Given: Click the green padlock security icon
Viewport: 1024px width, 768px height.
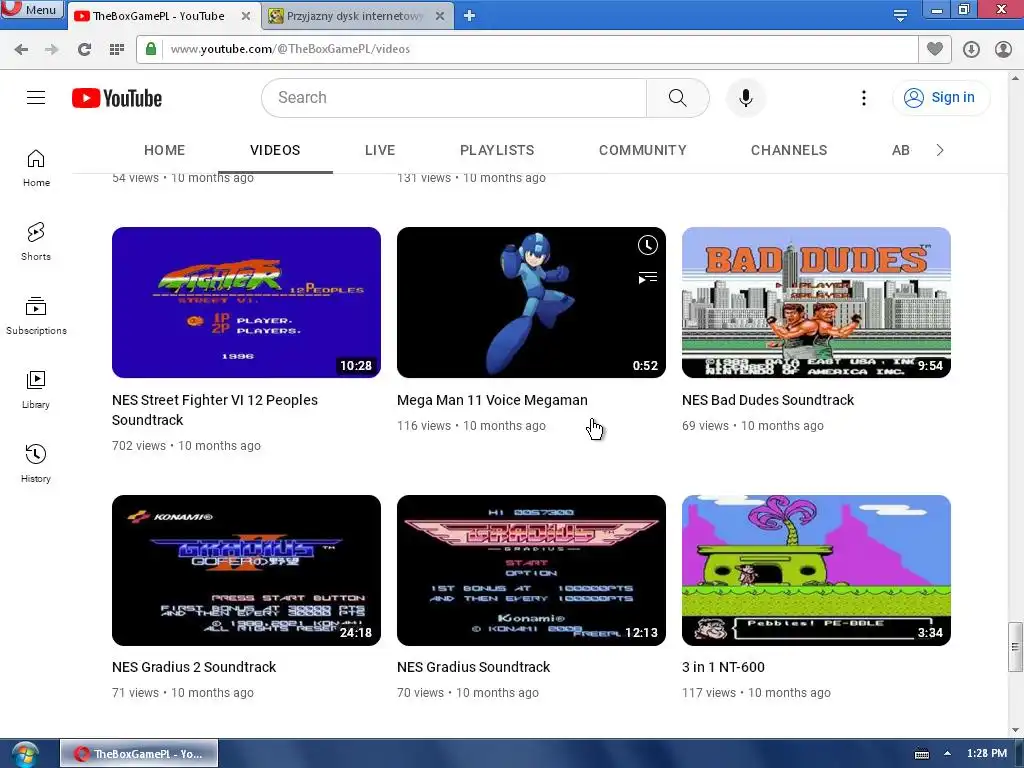Looking at the screenshot, I should [151, 49].
